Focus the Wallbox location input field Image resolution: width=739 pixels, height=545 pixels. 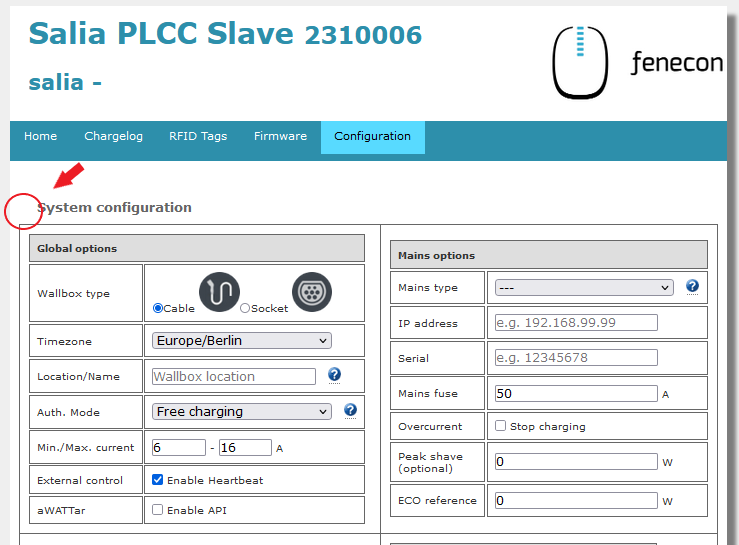pos(234,376)
